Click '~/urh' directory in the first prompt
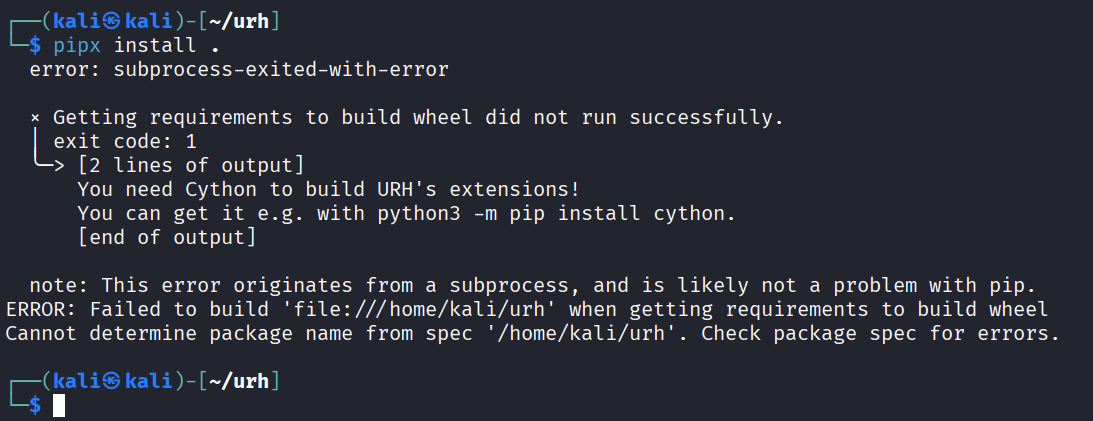 click(240, 20)
